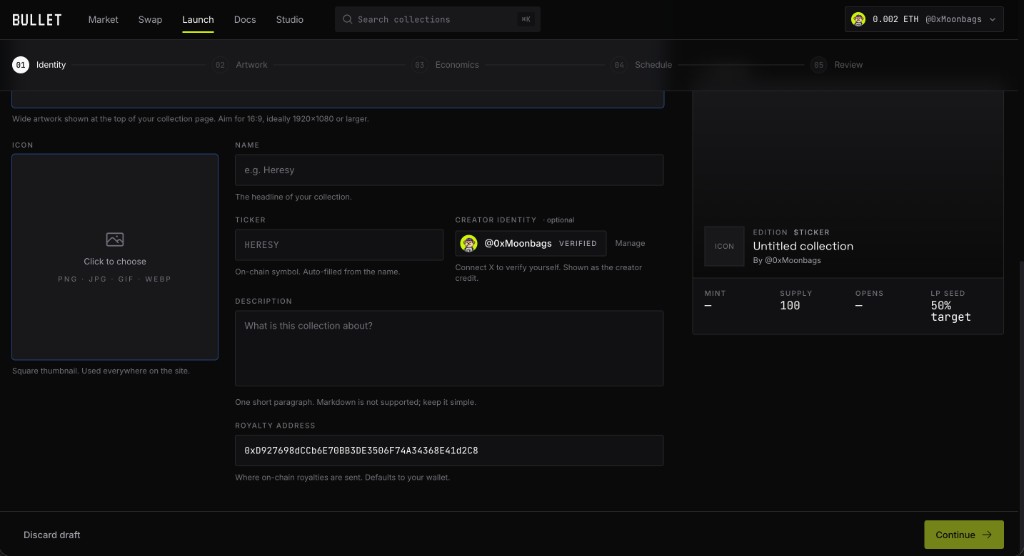Click the step 03 circle badge

419,65
